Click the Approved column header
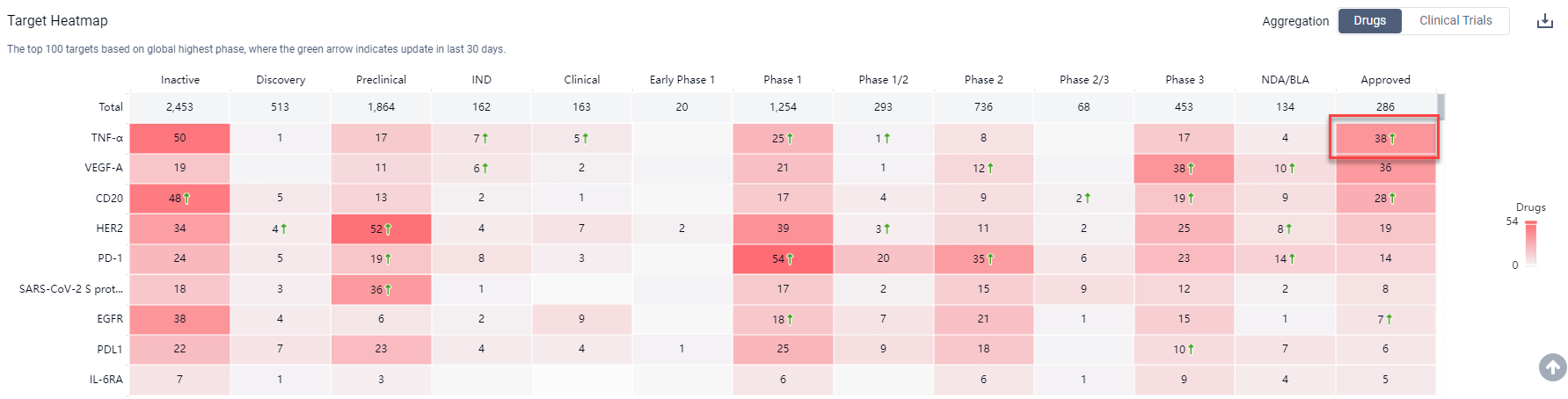Screen dimensions: 1568x399 click(x=1385, y=80)
